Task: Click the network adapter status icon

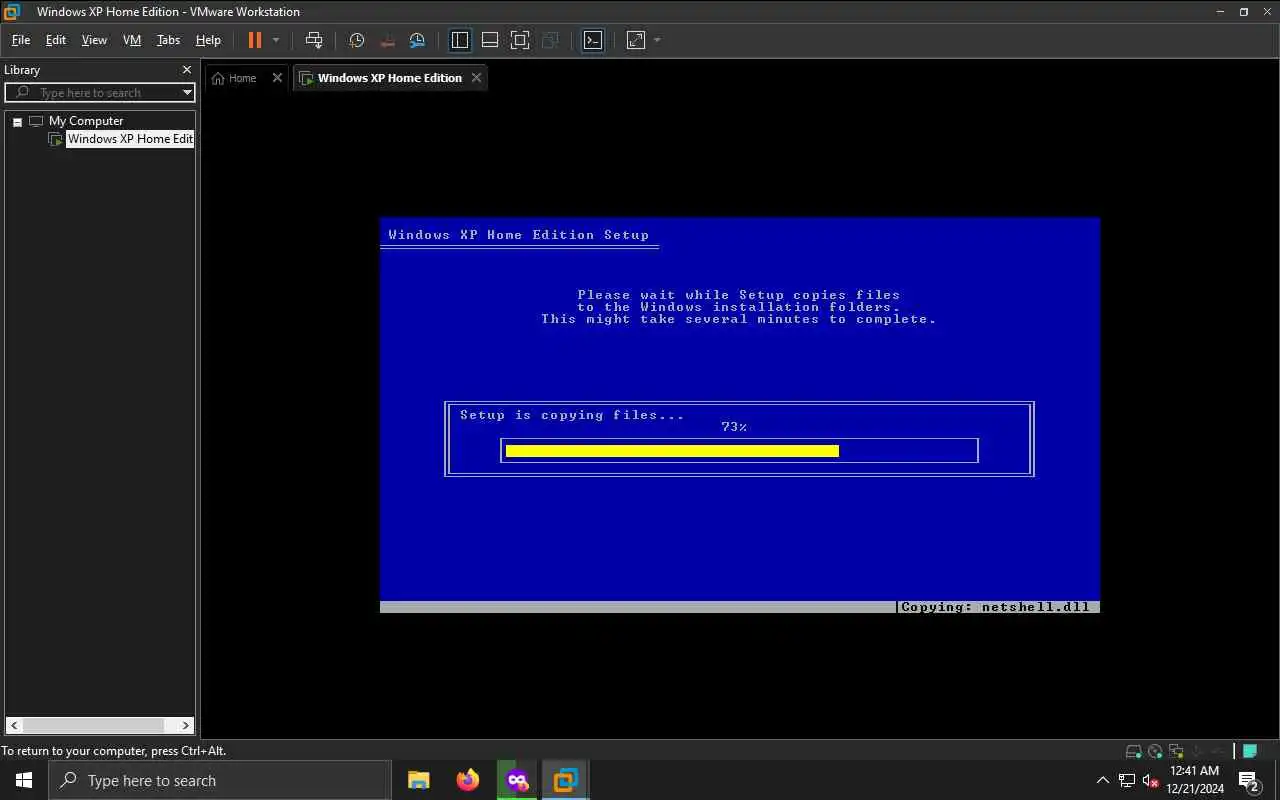Action: (x=1176, y=751)
